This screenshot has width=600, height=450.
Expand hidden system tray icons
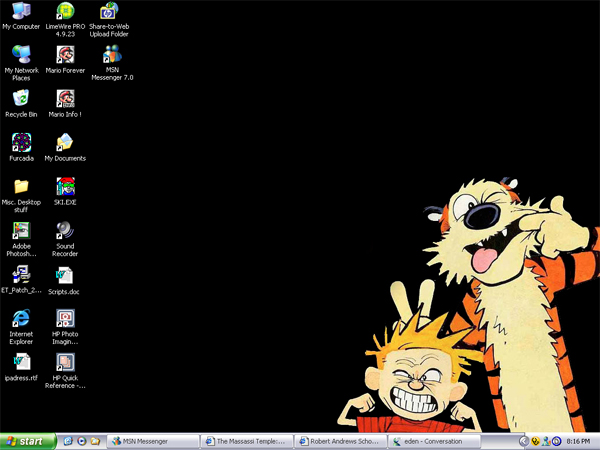524,441
